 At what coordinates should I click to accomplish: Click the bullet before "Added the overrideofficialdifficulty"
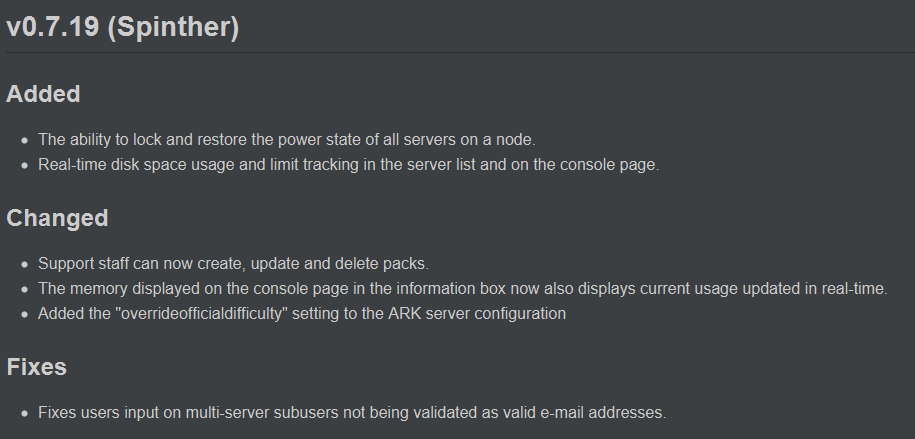24,314
